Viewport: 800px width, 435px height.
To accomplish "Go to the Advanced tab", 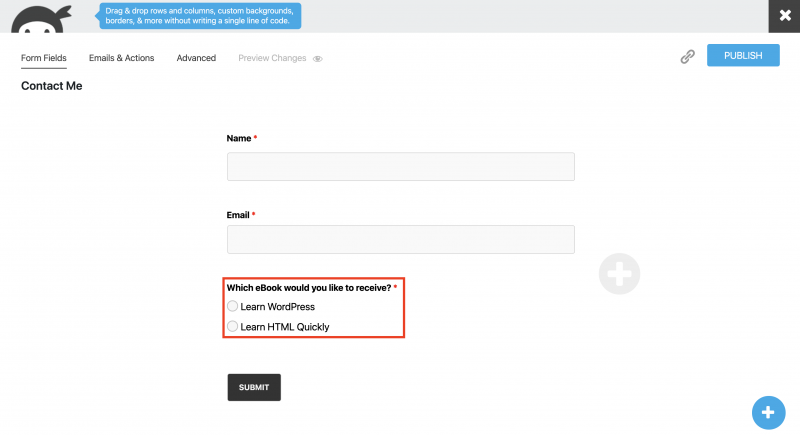I will click(196, 58).
